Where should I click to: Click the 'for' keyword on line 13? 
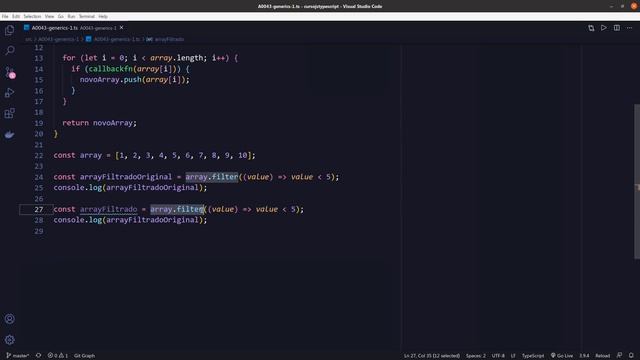click(69, 58)
